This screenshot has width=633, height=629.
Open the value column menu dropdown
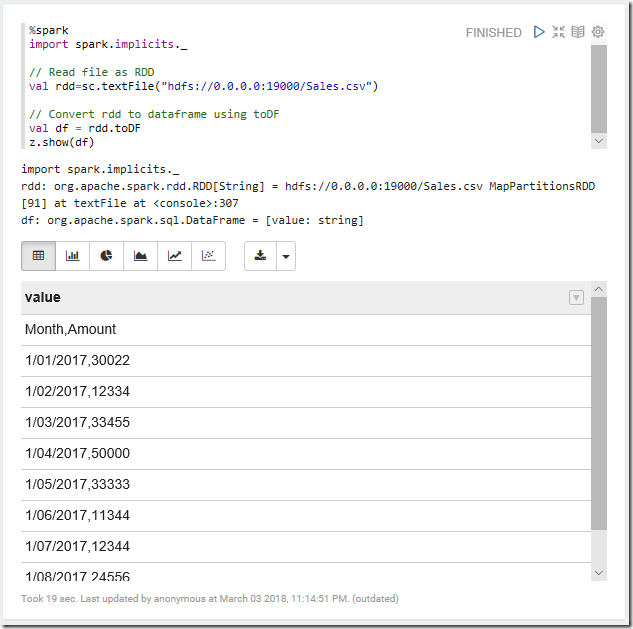576,298
